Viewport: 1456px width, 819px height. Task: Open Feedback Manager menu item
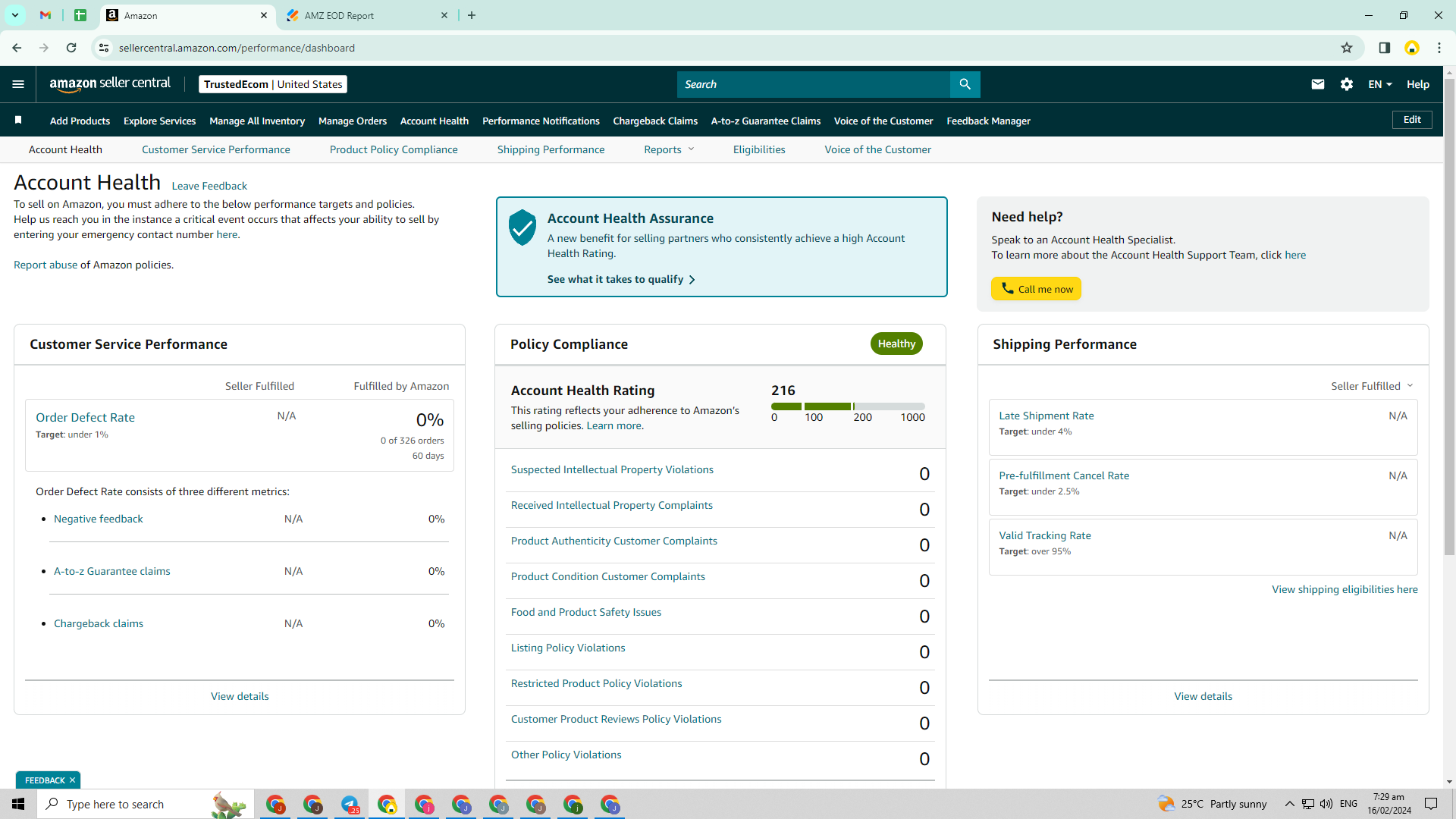tap(988, 121)
